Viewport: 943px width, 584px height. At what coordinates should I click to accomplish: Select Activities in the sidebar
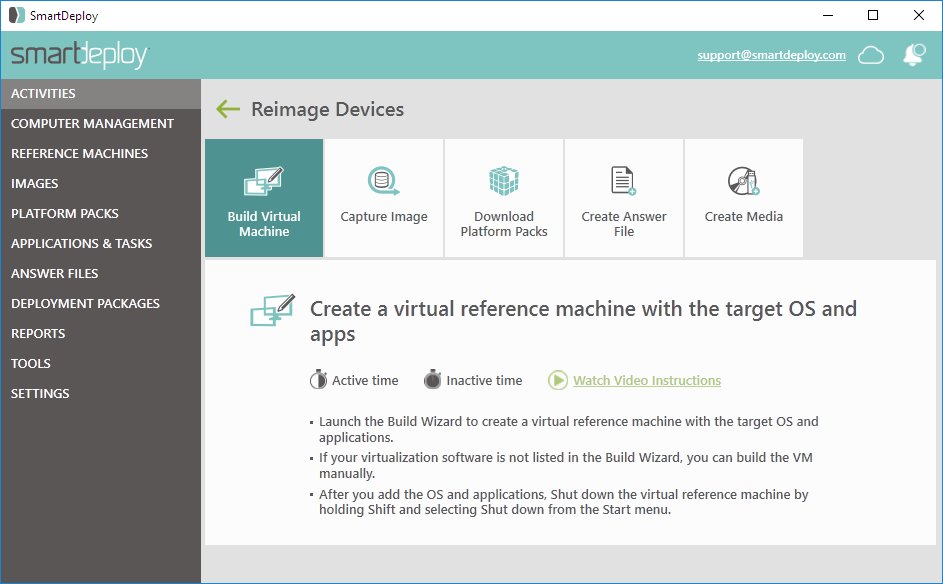click(100, 94)
